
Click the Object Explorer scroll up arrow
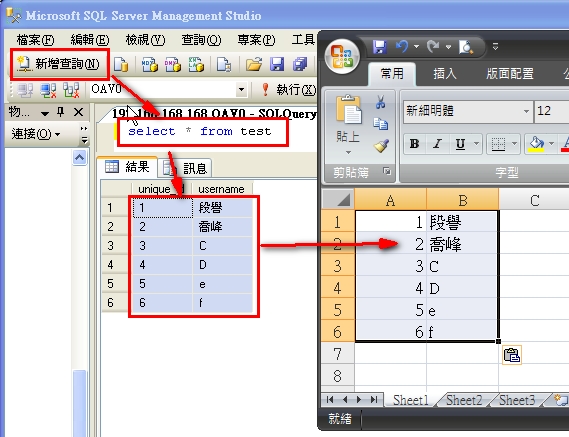(79, 158)
